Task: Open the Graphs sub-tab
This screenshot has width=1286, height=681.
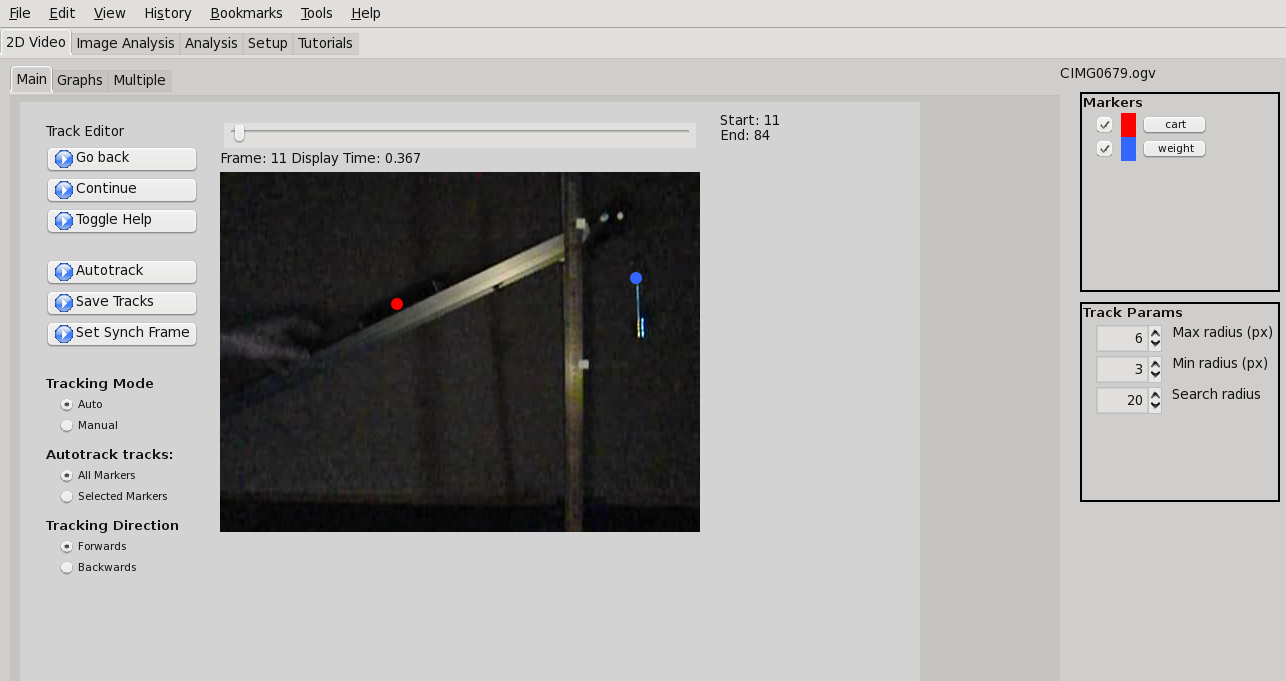Action: 80,80
